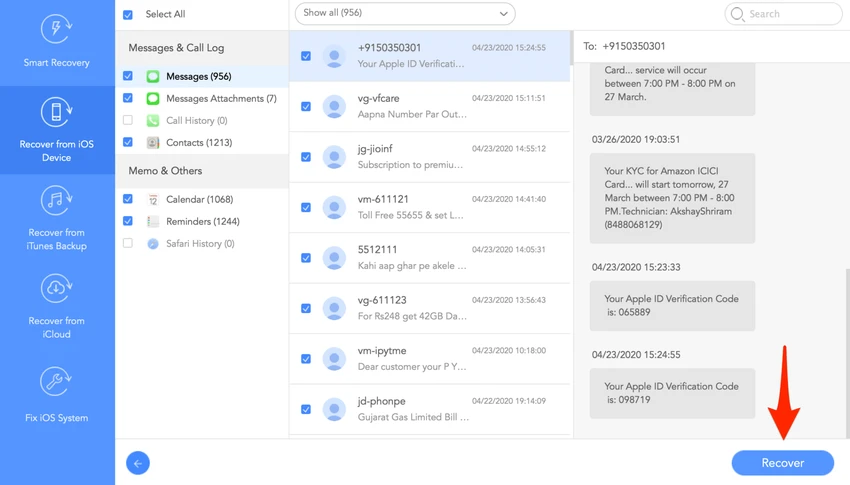
Task: Toggle the Select All checkbox
Action: [128, 15]
